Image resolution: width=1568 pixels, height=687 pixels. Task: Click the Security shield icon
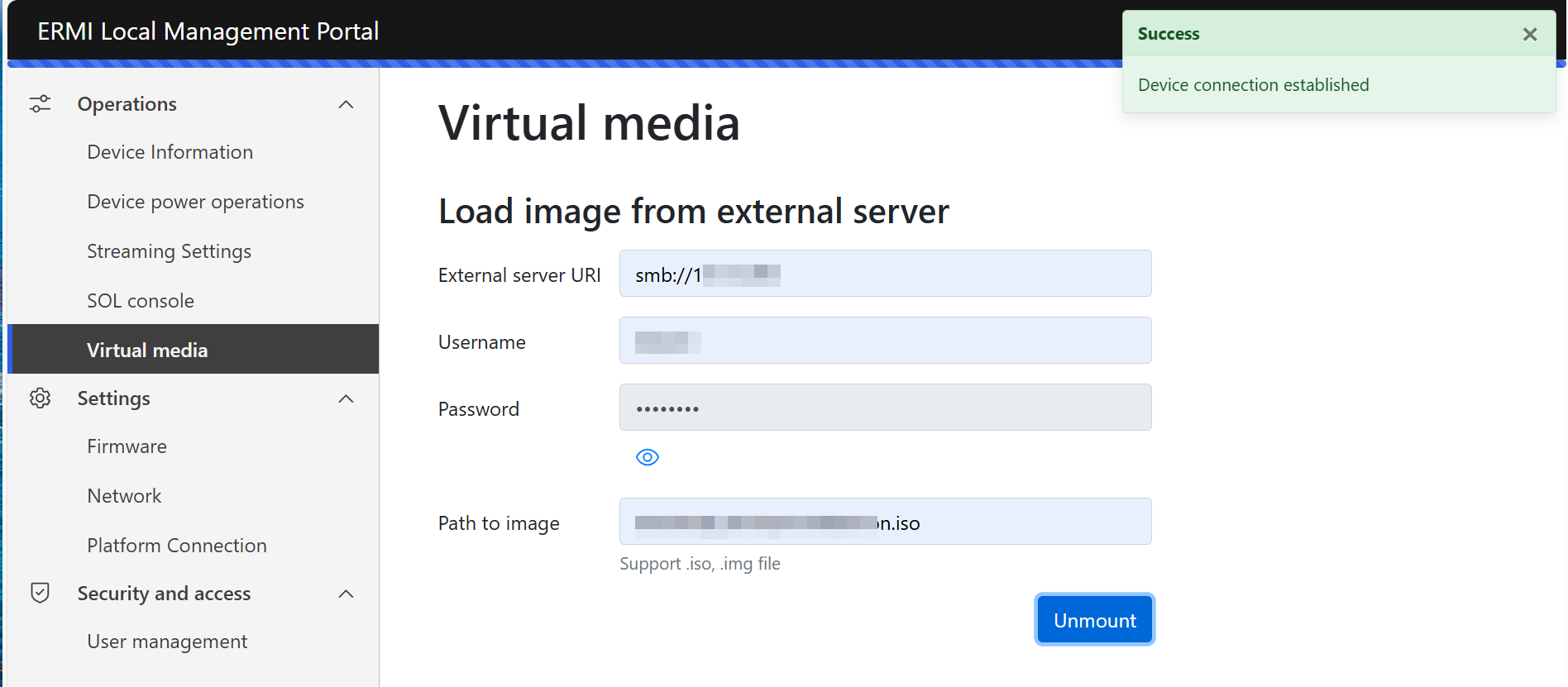(40, 594)
